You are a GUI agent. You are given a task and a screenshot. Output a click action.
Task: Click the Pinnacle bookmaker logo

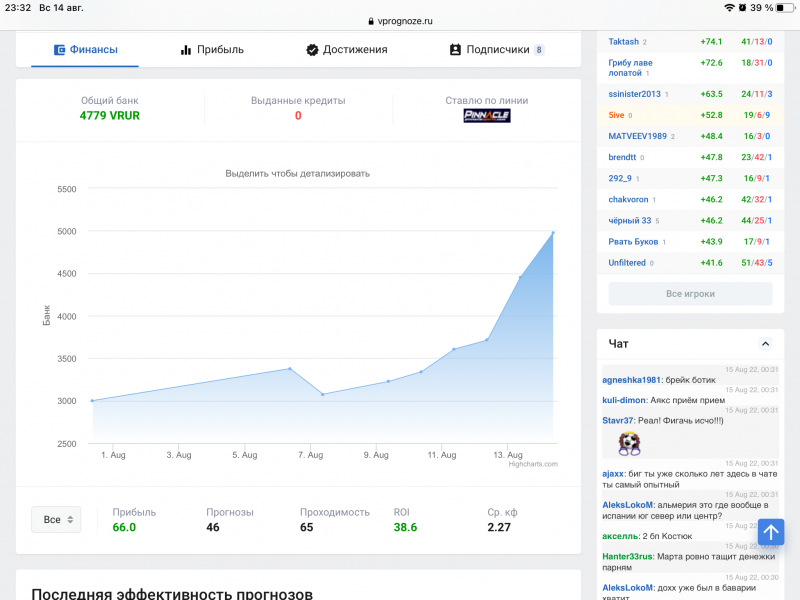pos(487,116)
